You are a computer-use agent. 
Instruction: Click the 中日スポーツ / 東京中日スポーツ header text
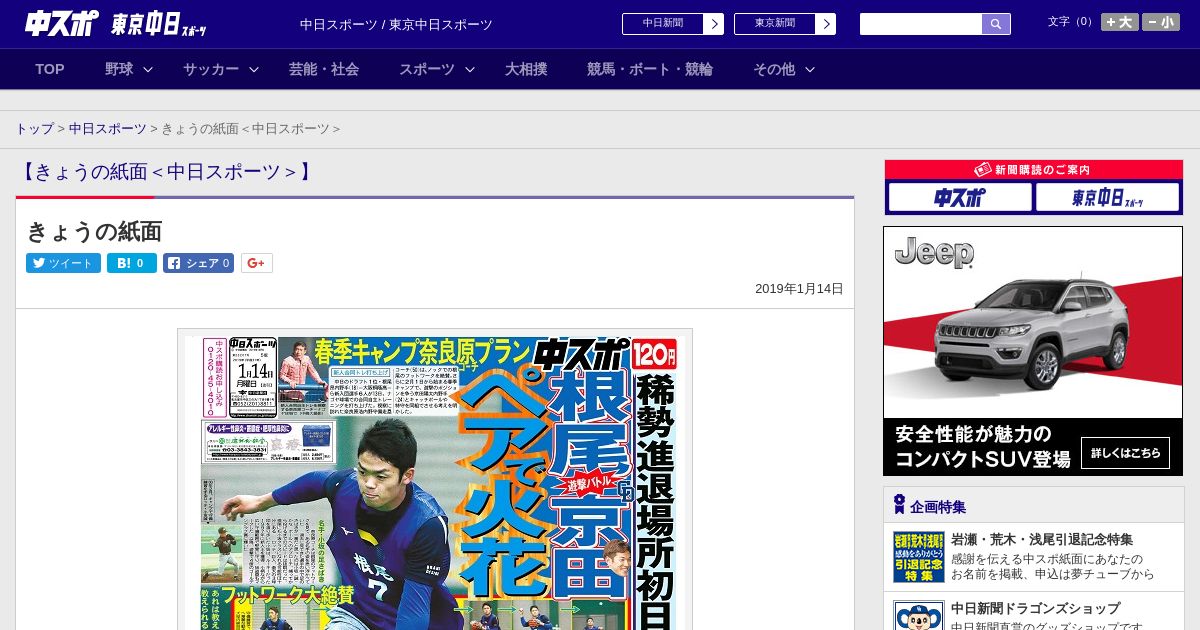[x=396, y=25]
